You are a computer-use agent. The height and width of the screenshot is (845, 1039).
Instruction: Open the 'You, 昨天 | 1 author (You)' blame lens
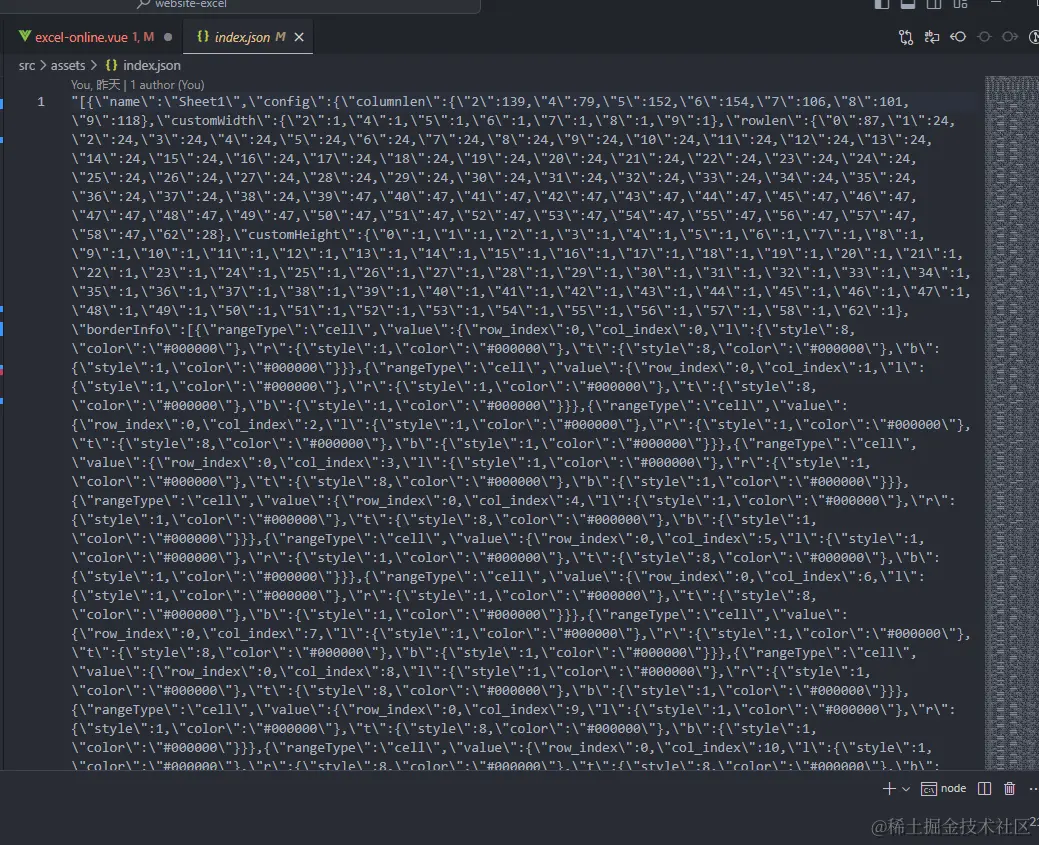137,85
